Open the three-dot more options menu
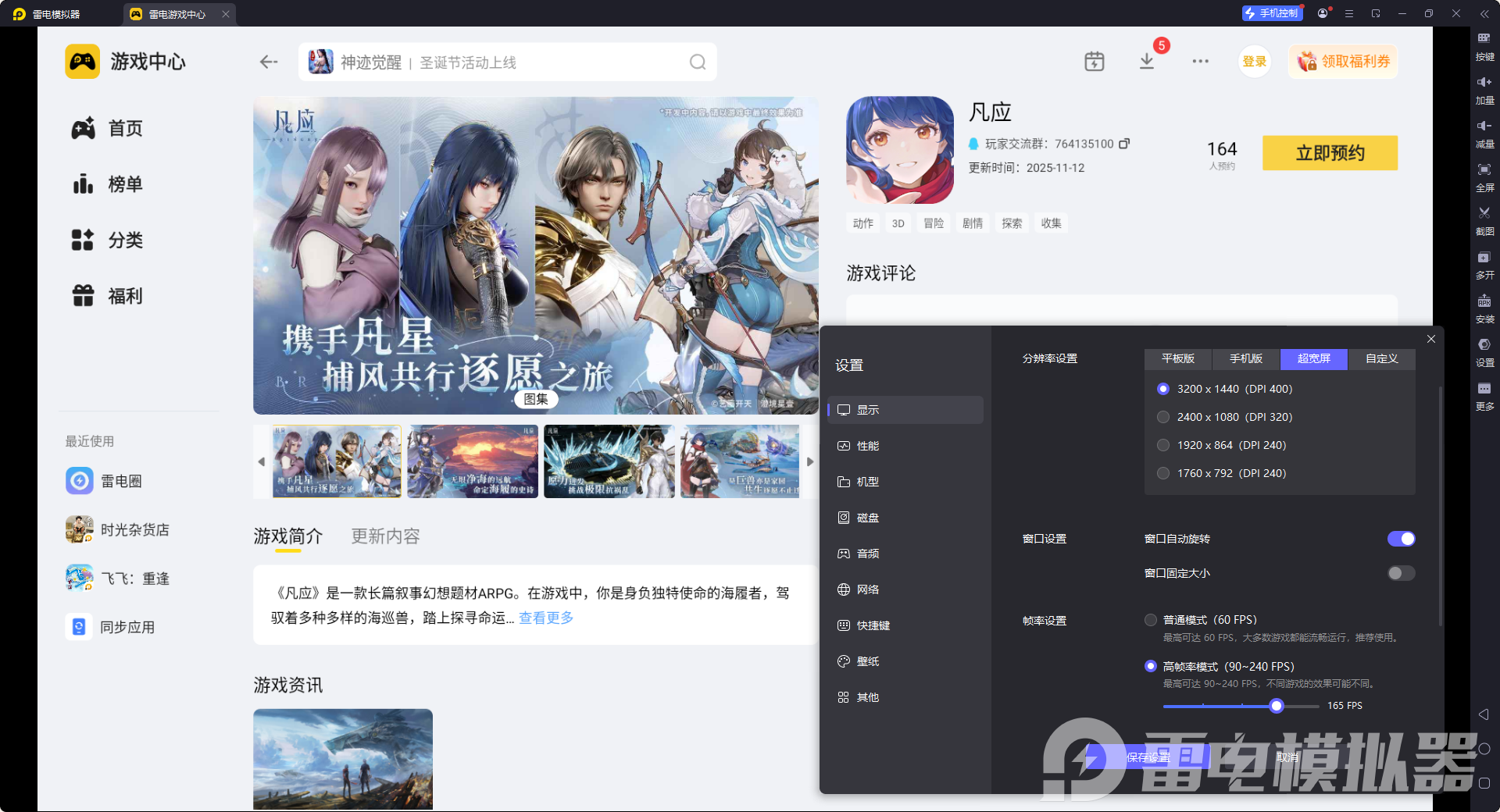Image resolution: width=1500 pixels, height=812 pixels. [1201, 62]
